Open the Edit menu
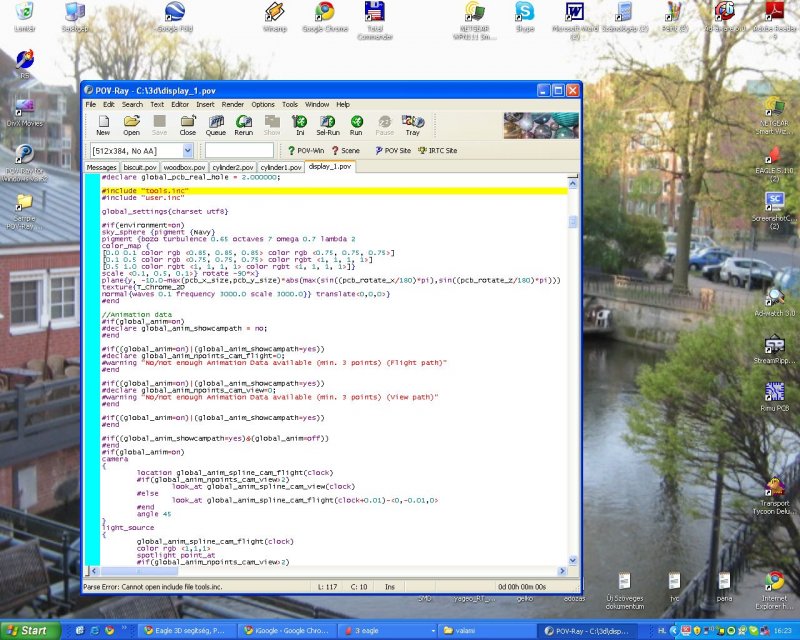The height and width of the screenshot is (640, 800). [x=109, y=104]
